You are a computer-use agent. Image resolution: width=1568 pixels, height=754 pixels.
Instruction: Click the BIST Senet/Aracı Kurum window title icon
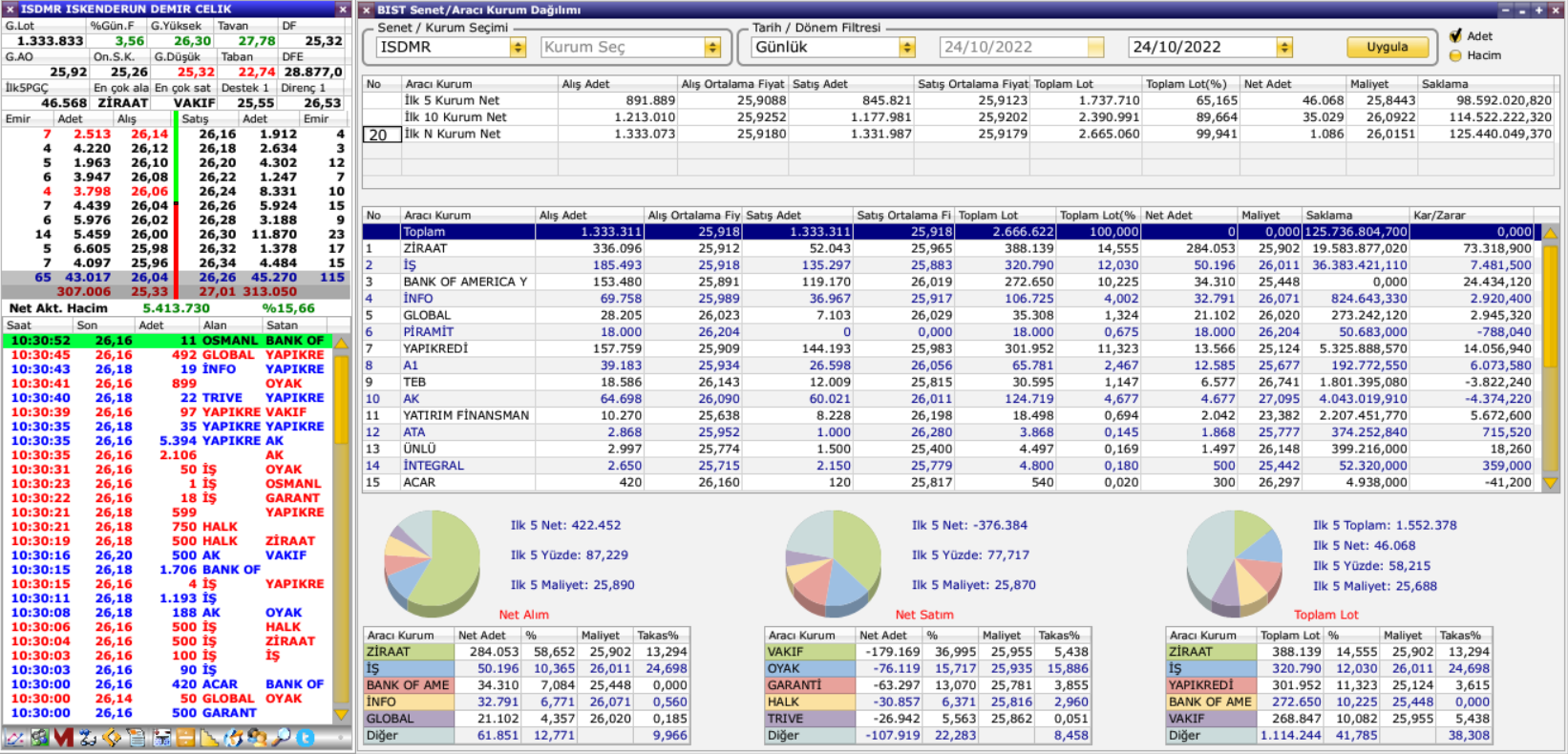tap(367, 10)
